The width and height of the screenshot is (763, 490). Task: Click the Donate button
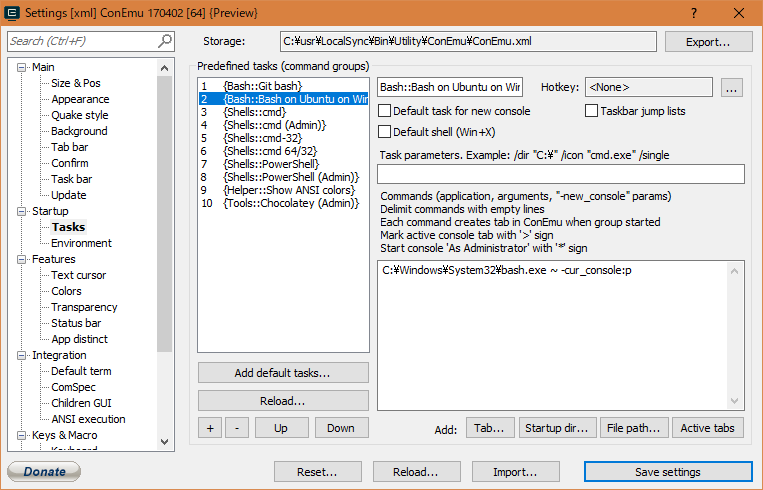tap(44, 472)
